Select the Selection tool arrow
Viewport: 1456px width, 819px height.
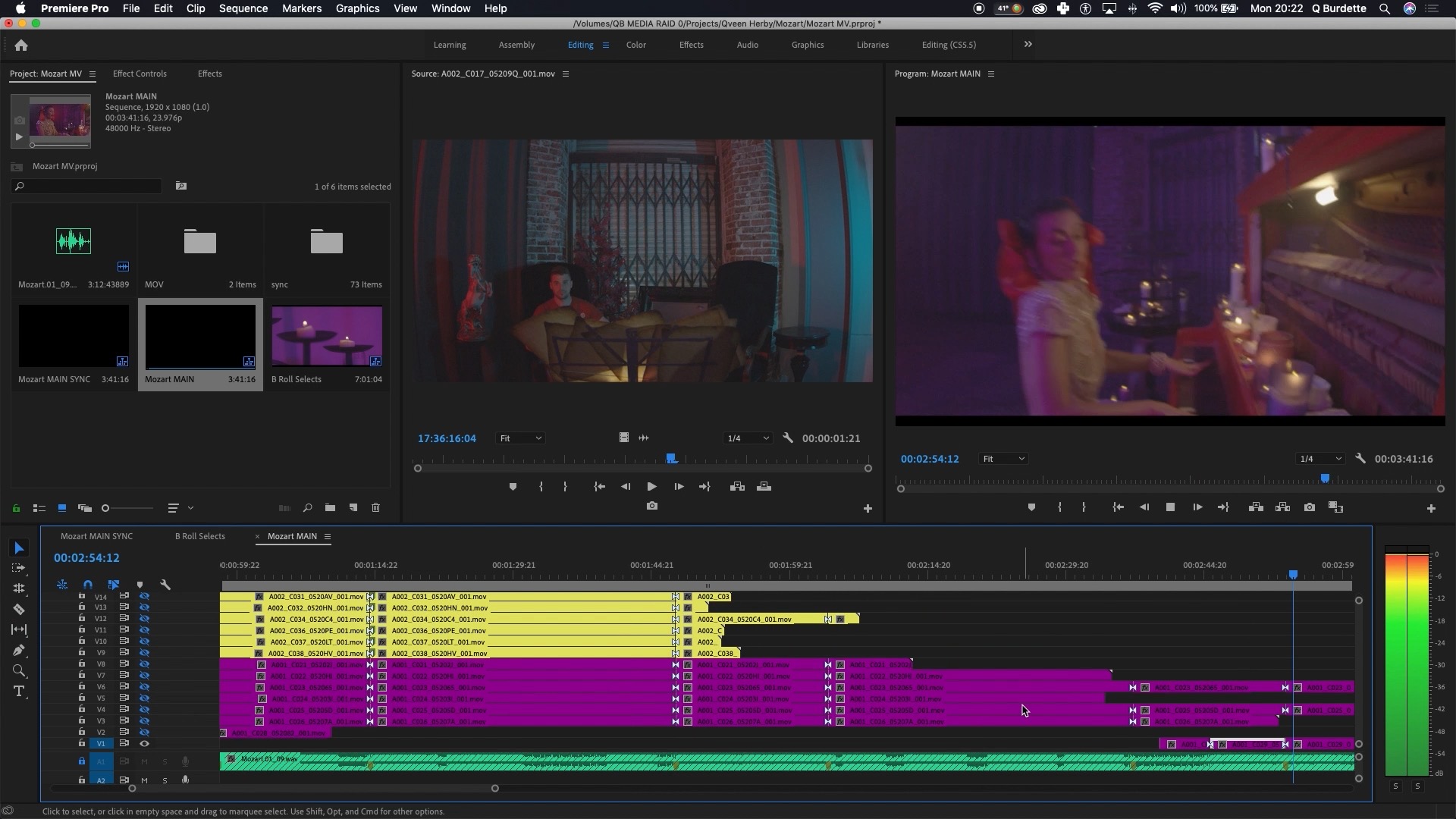(20, 548)
